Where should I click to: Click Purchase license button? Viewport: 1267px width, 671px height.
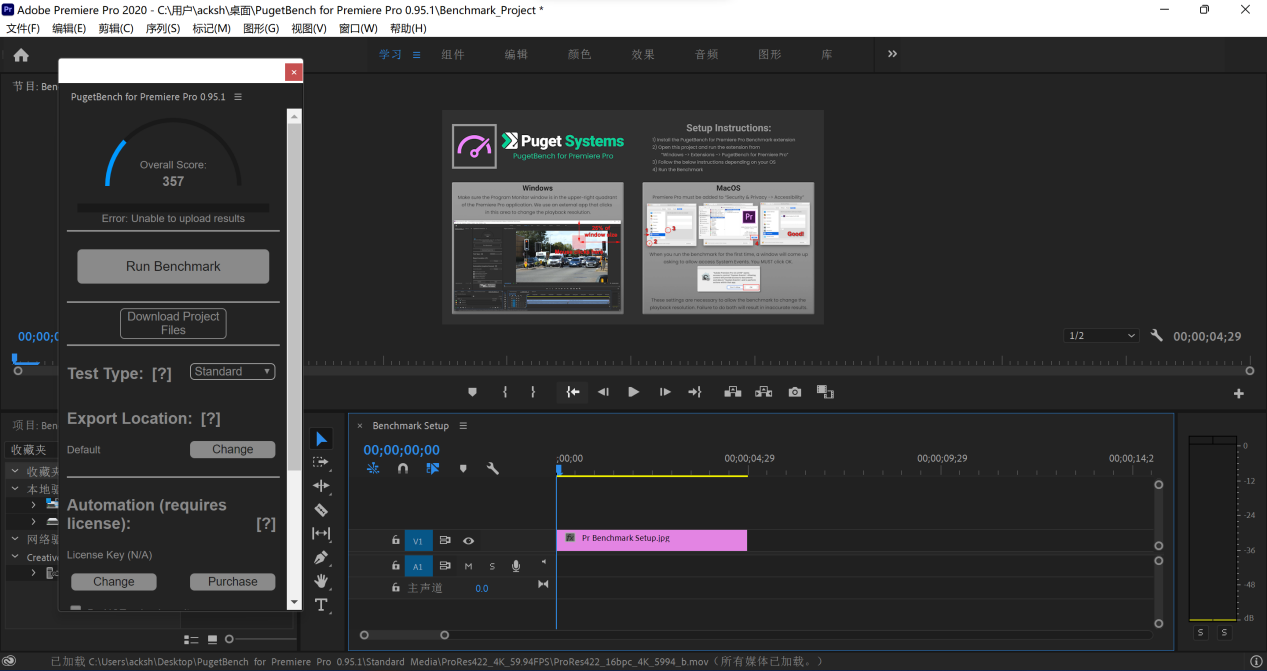pos(233,581)
